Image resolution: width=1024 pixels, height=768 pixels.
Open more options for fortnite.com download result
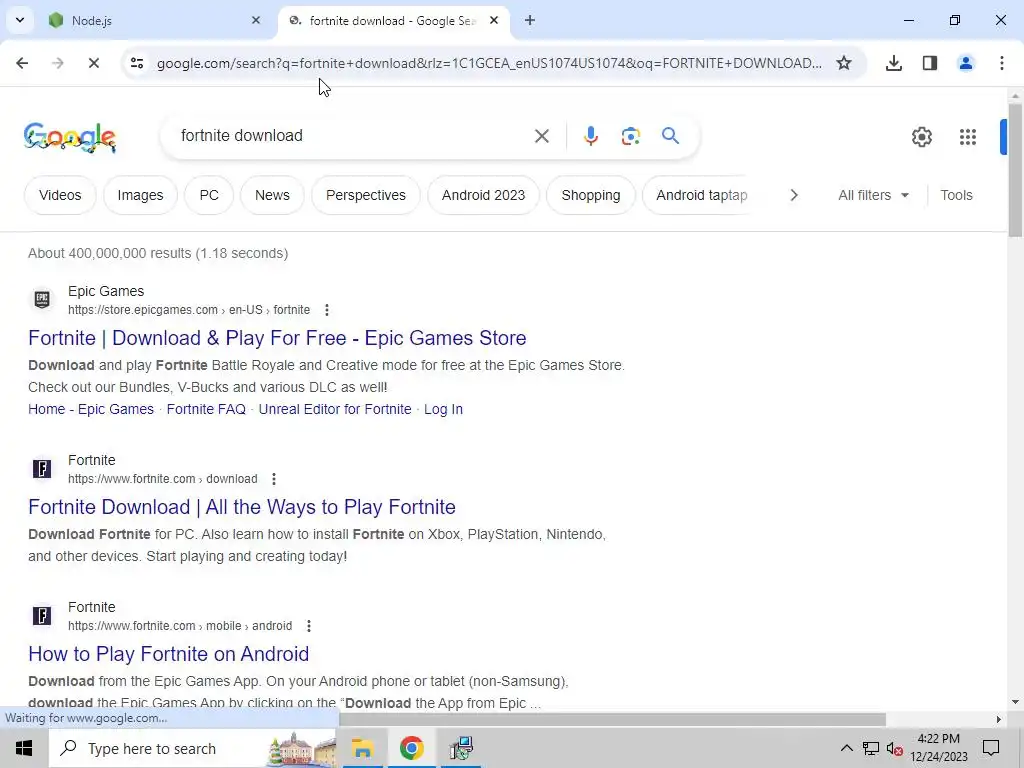[x=274, y=479]
